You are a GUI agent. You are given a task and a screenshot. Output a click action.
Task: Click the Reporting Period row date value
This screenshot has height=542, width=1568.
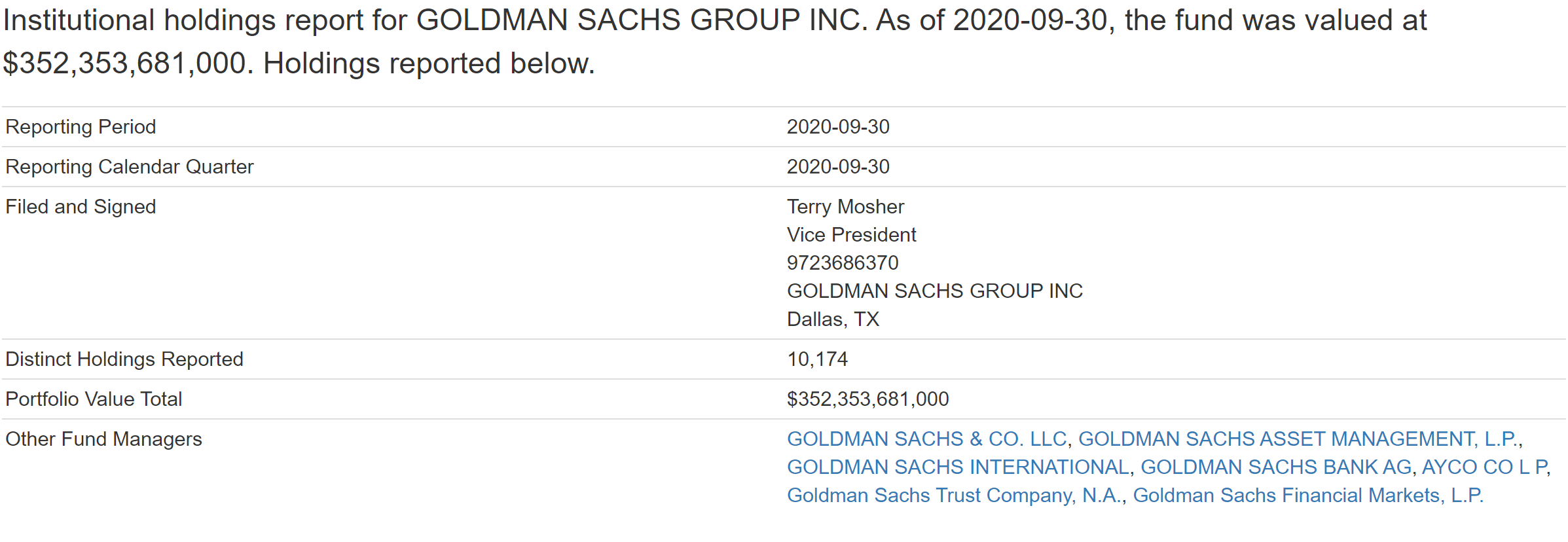(x=838, y=127)
